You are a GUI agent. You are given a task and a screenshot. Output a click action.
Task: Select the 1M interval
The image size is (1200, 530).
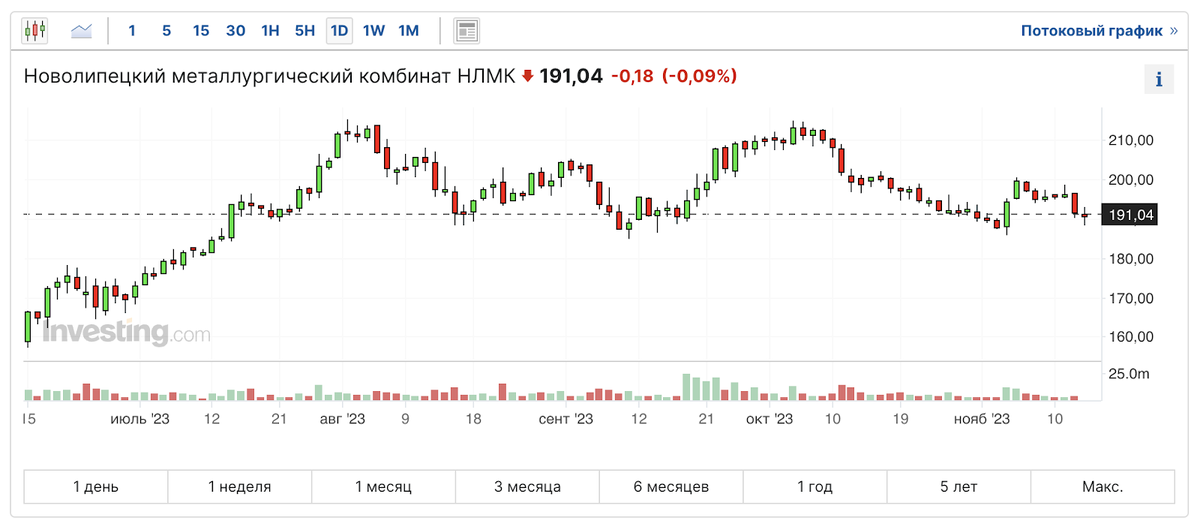click(x=408, y=31)
